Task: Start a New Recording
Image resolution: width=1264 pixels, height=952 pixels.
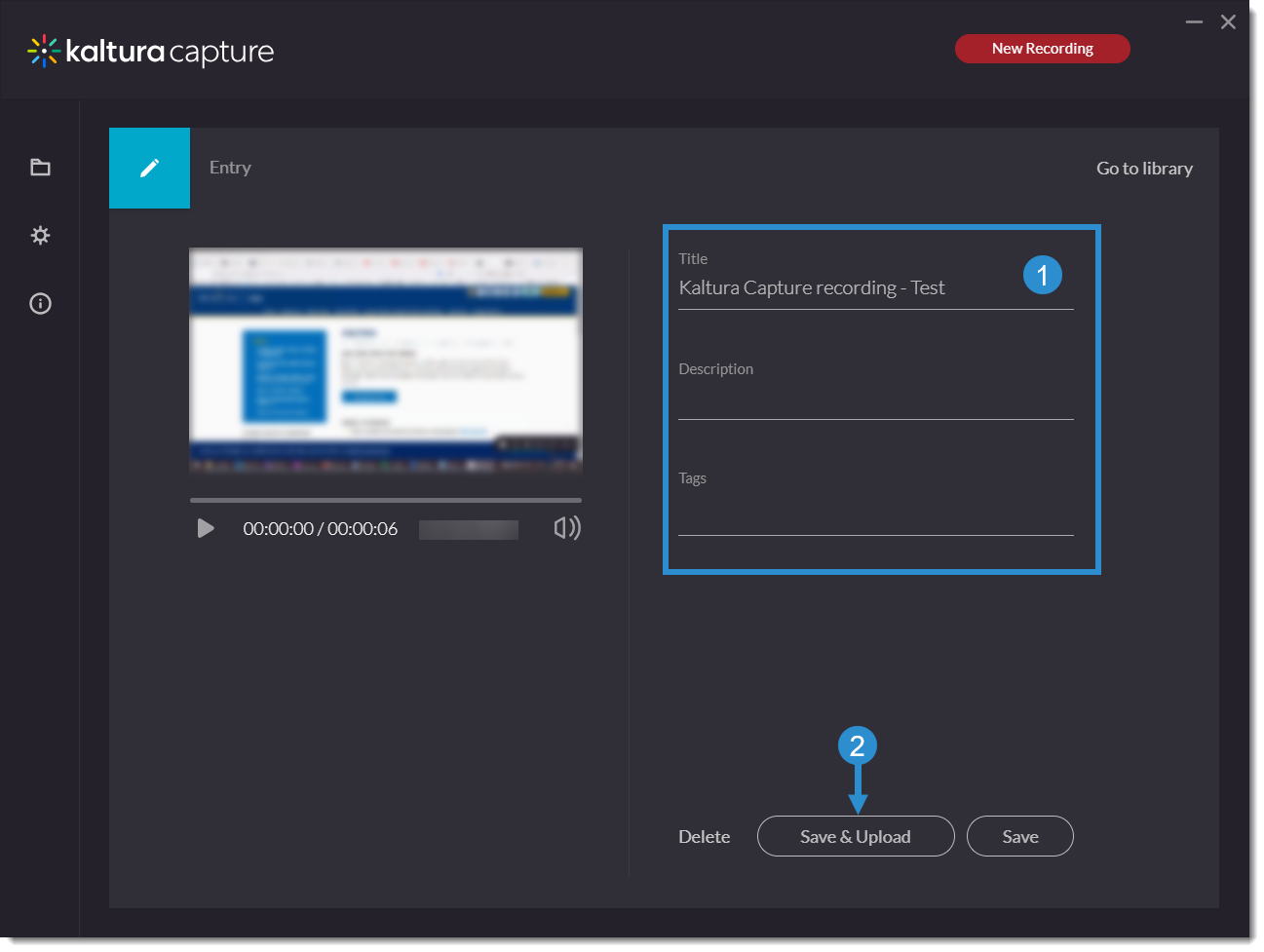Action: pos(1042,49)
